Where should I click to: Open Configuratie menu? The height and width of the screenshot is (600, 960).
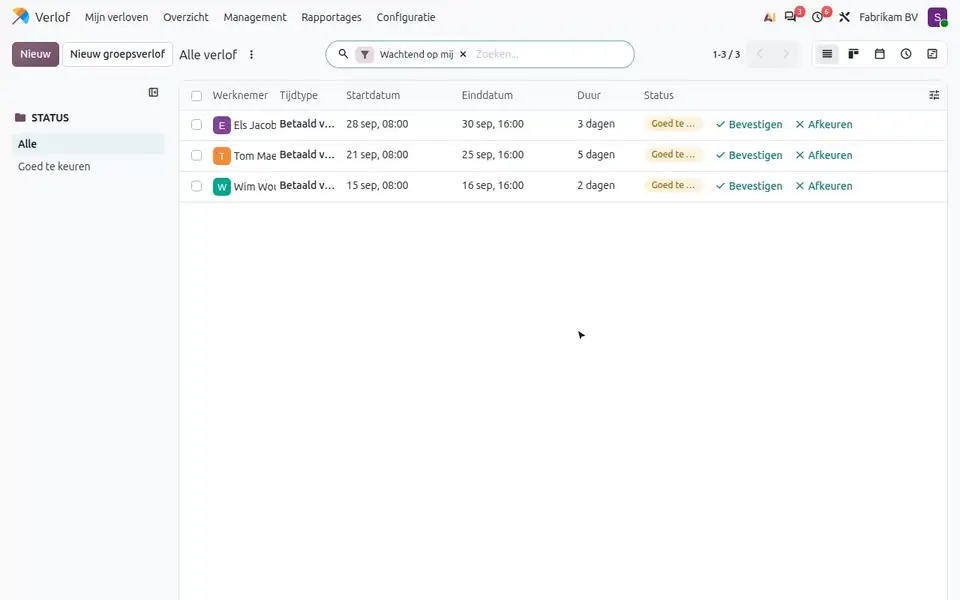(406, 17)
